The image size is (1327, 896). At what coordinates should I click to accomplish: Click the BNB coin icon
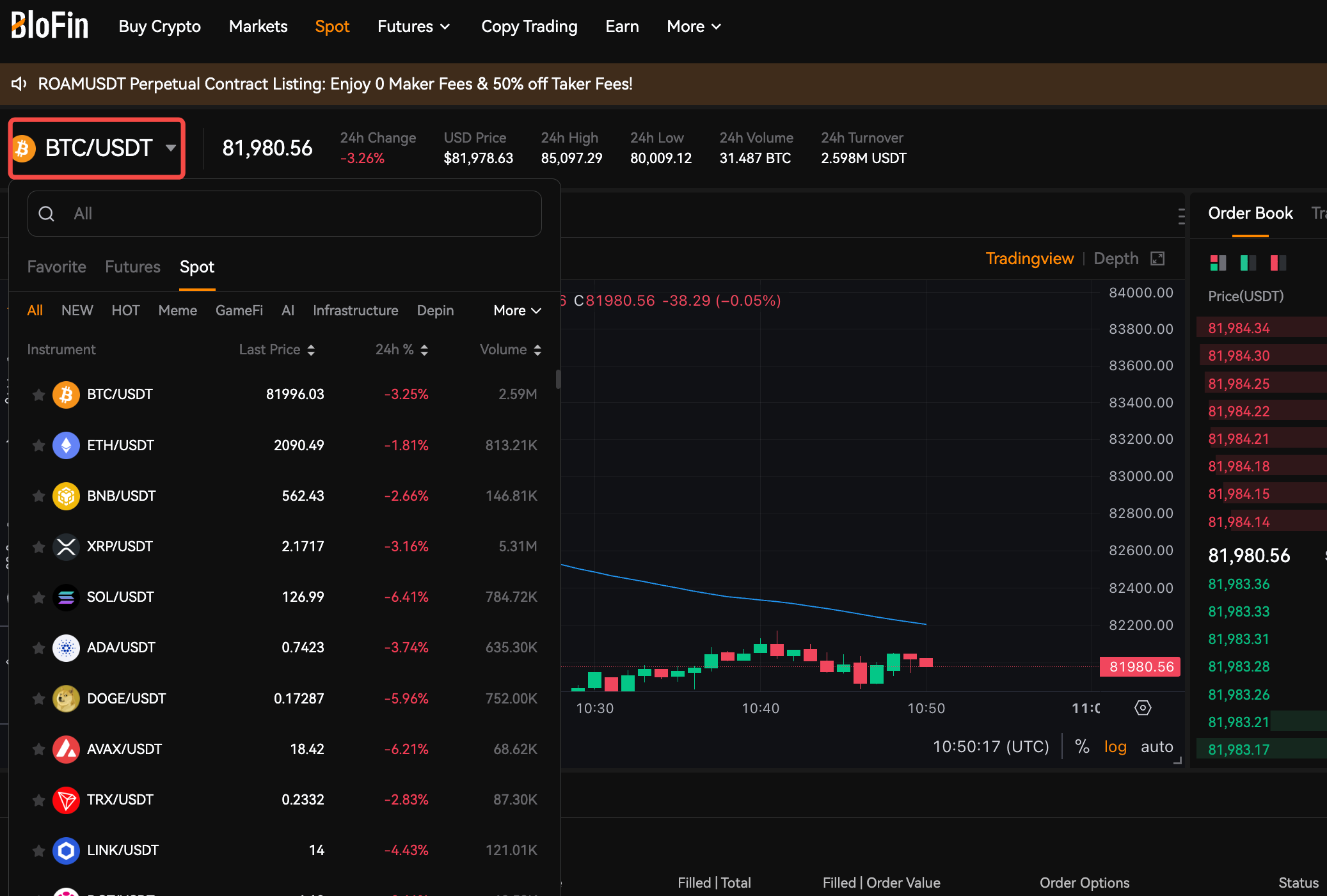(x=66, y=496)
